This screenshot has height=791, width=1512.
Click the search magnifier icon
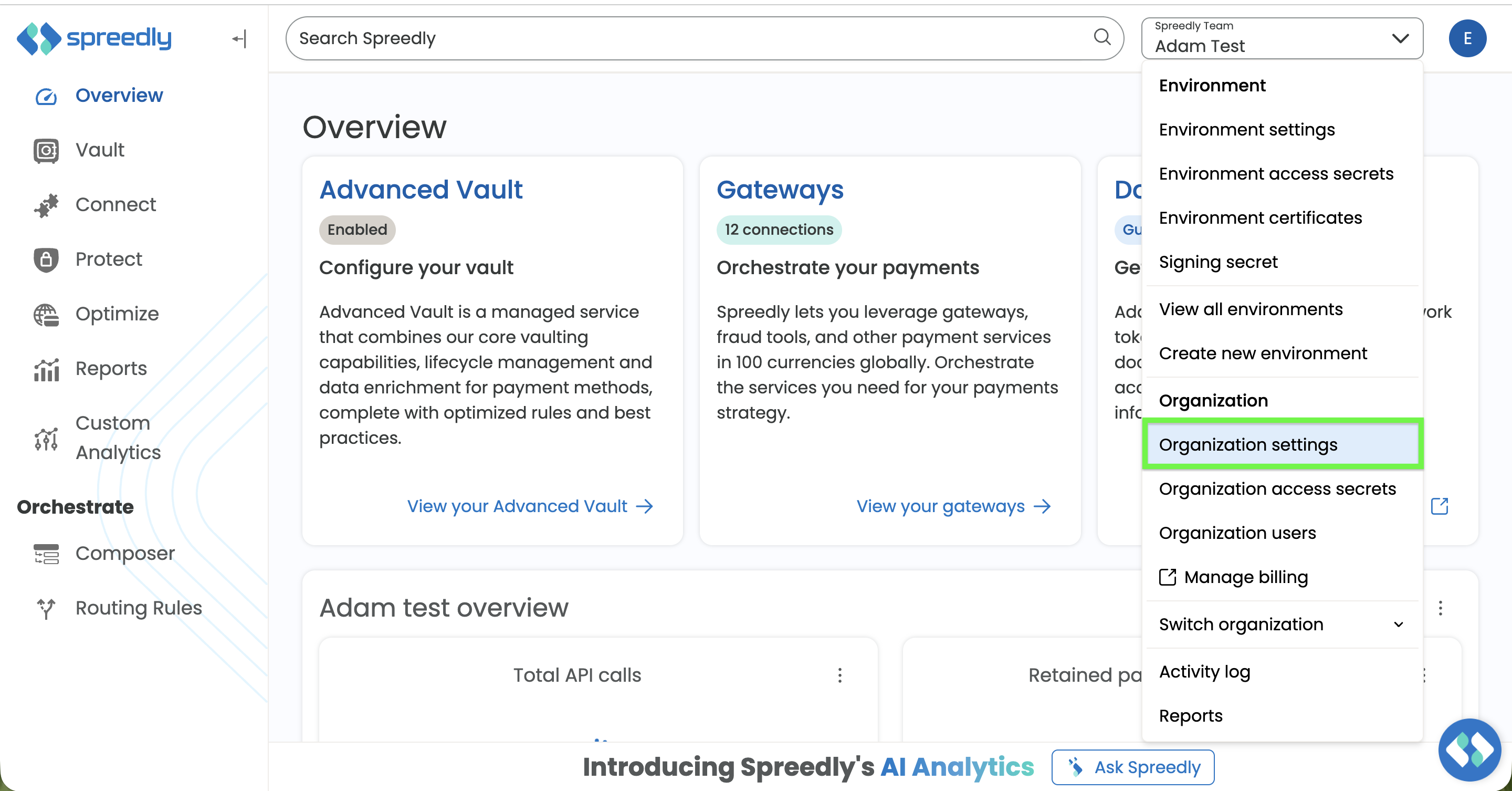click(1102, 38)
